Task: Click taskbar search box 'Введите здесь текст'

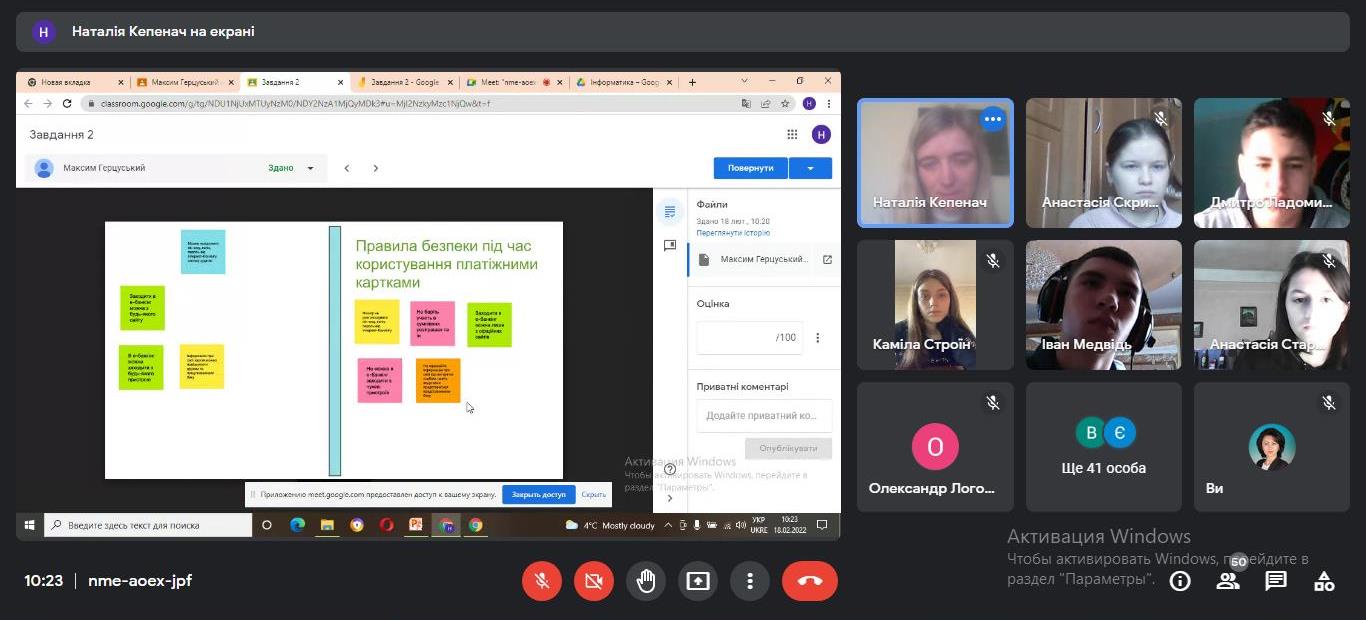Action: [148, 525]
